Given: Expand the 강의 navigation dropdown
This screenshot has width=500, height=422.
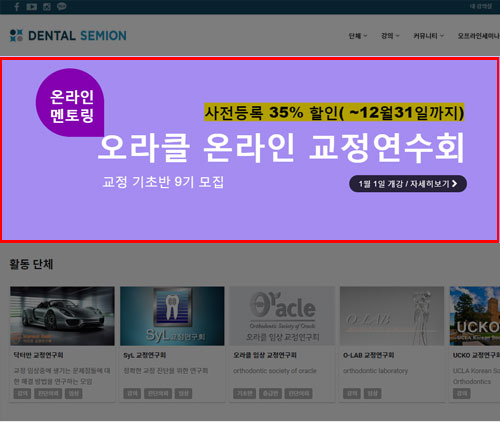Looking at the screenshot, I should (390, 36).
